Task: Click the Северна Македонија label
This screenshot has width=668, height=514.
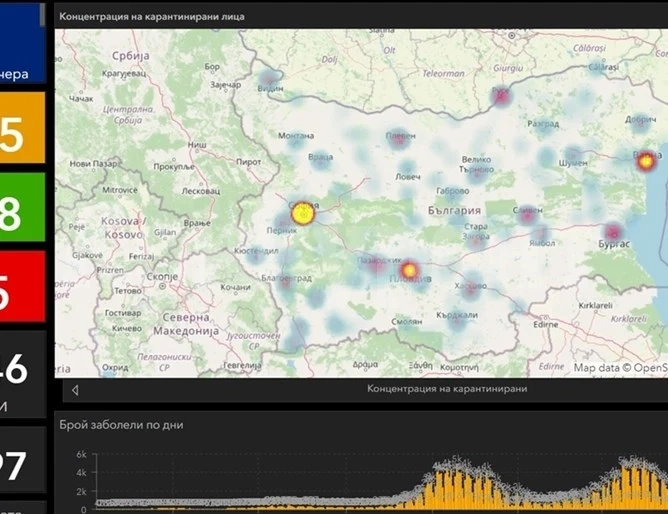Action: click(186, 324)
